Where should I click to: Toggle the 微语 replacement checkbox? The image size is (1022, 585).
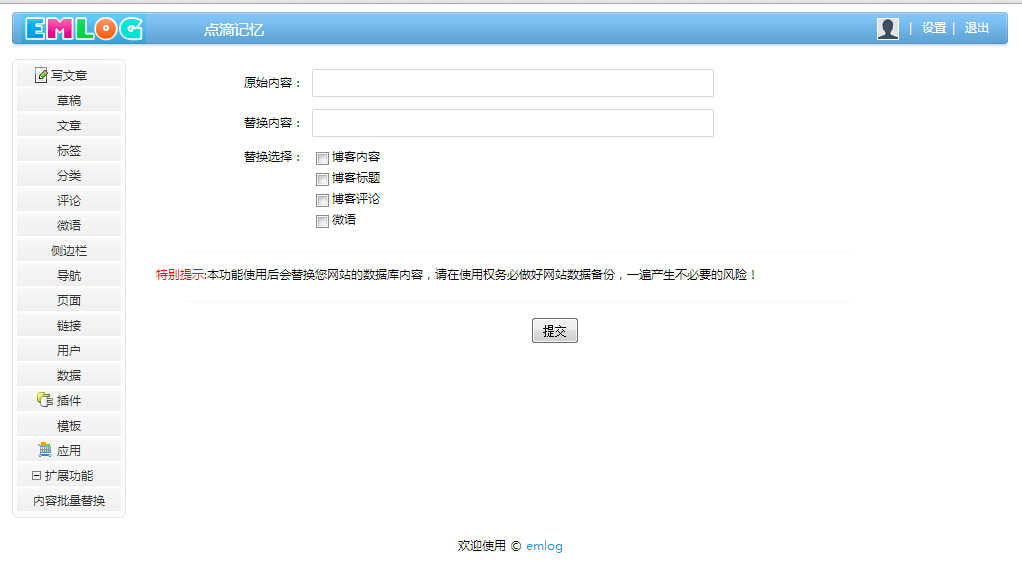tap(322, 221)
